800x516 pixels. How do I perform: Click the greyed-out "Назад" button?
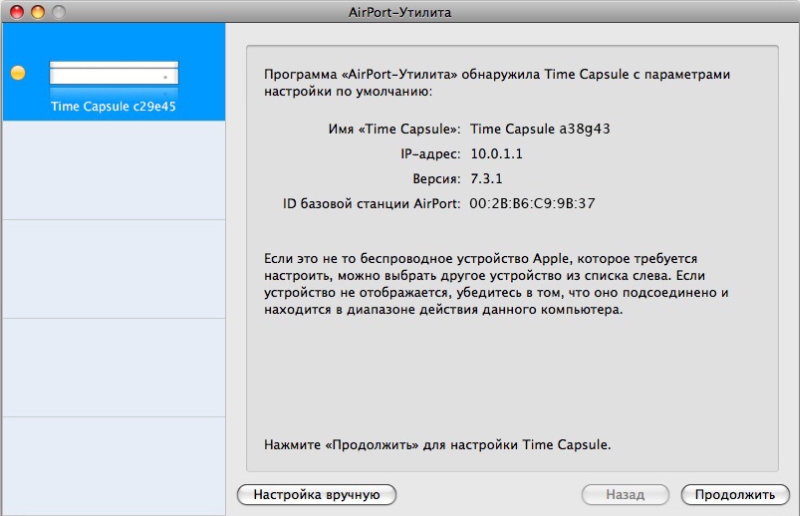pos(625,494)
